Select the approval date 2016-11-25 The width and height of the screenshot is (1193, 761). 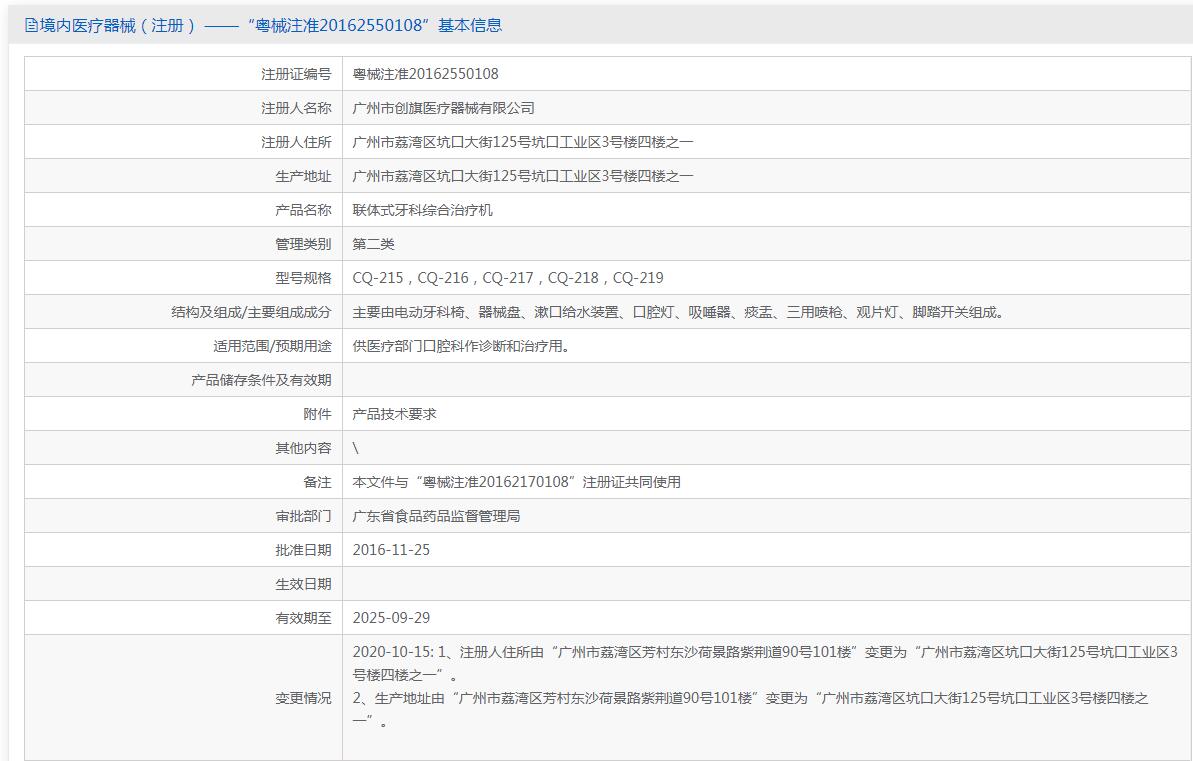pos(391,550)
